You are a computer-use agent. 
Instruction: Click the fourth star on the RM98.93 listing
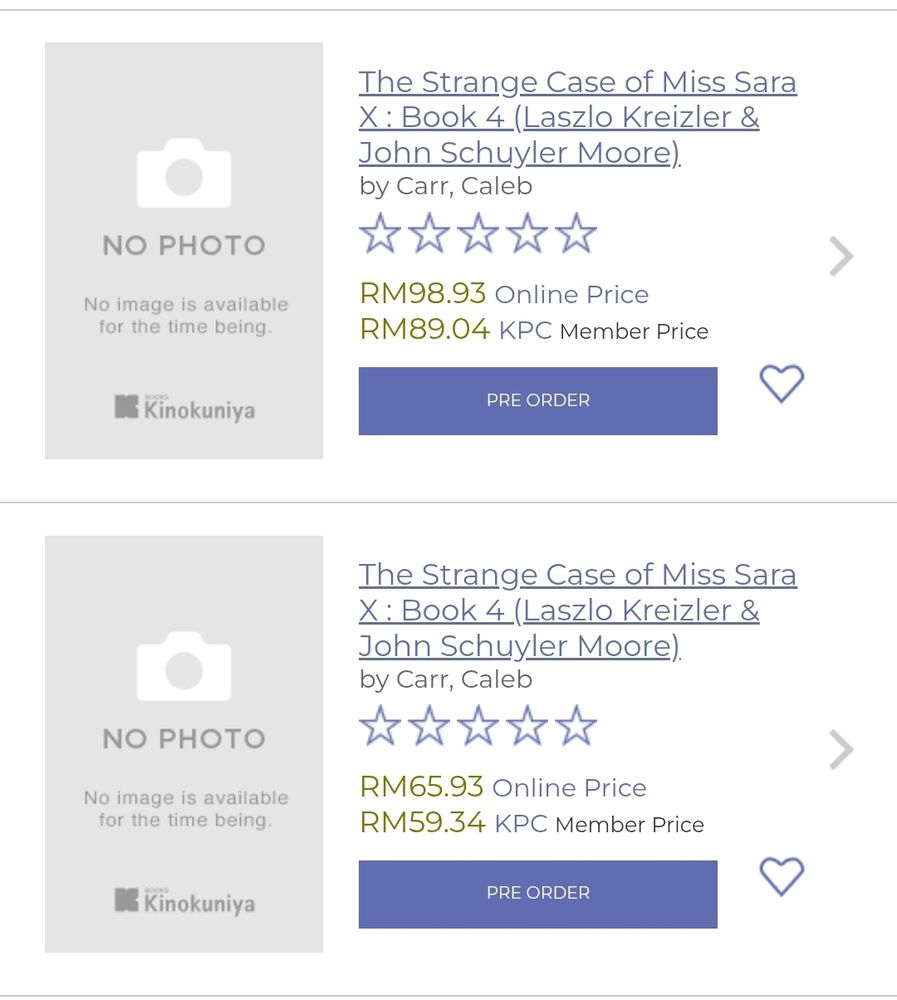(527, 234)
